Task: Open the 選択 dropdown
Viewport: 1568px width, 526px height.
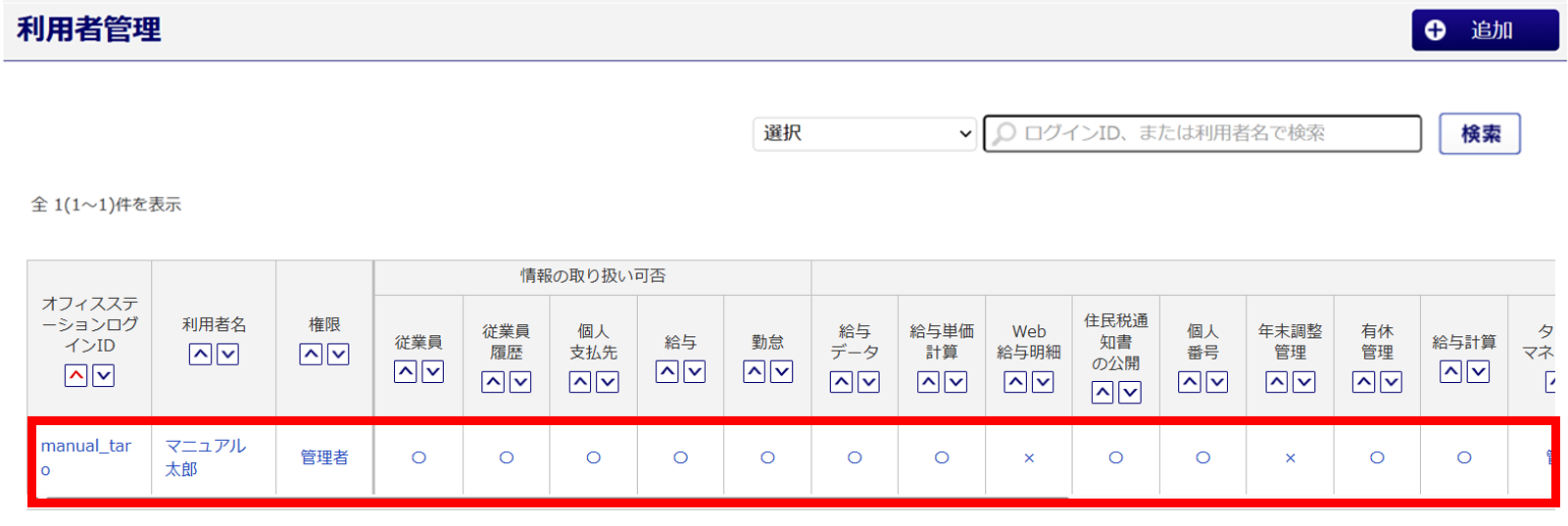Action: (x=864, y=133)
